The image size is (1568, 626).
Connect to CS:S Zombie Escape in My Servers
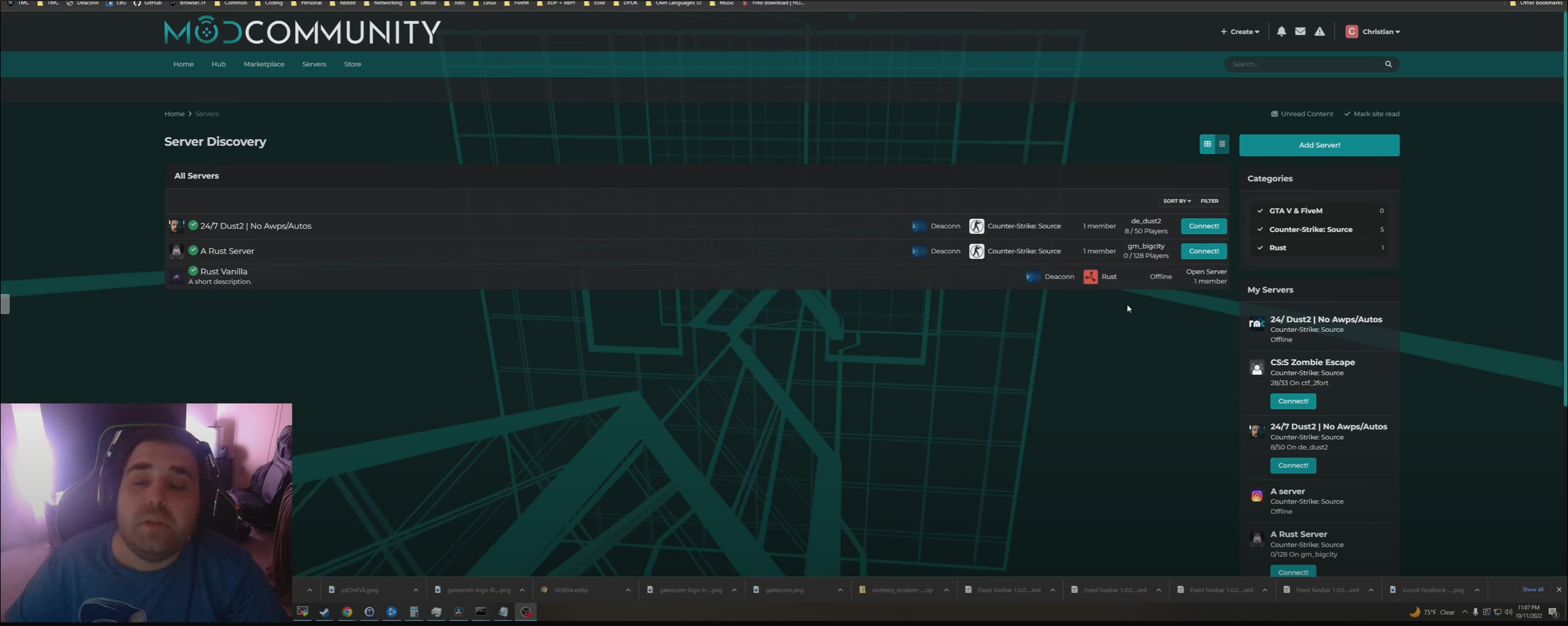[1292, 401]
